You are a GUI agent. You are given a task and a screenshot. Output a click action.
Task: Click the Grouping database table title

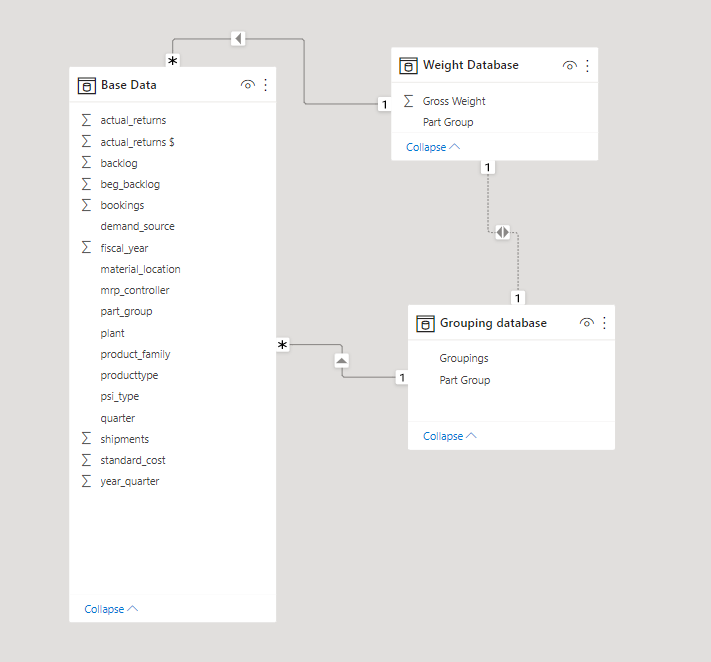coord(493,323)
